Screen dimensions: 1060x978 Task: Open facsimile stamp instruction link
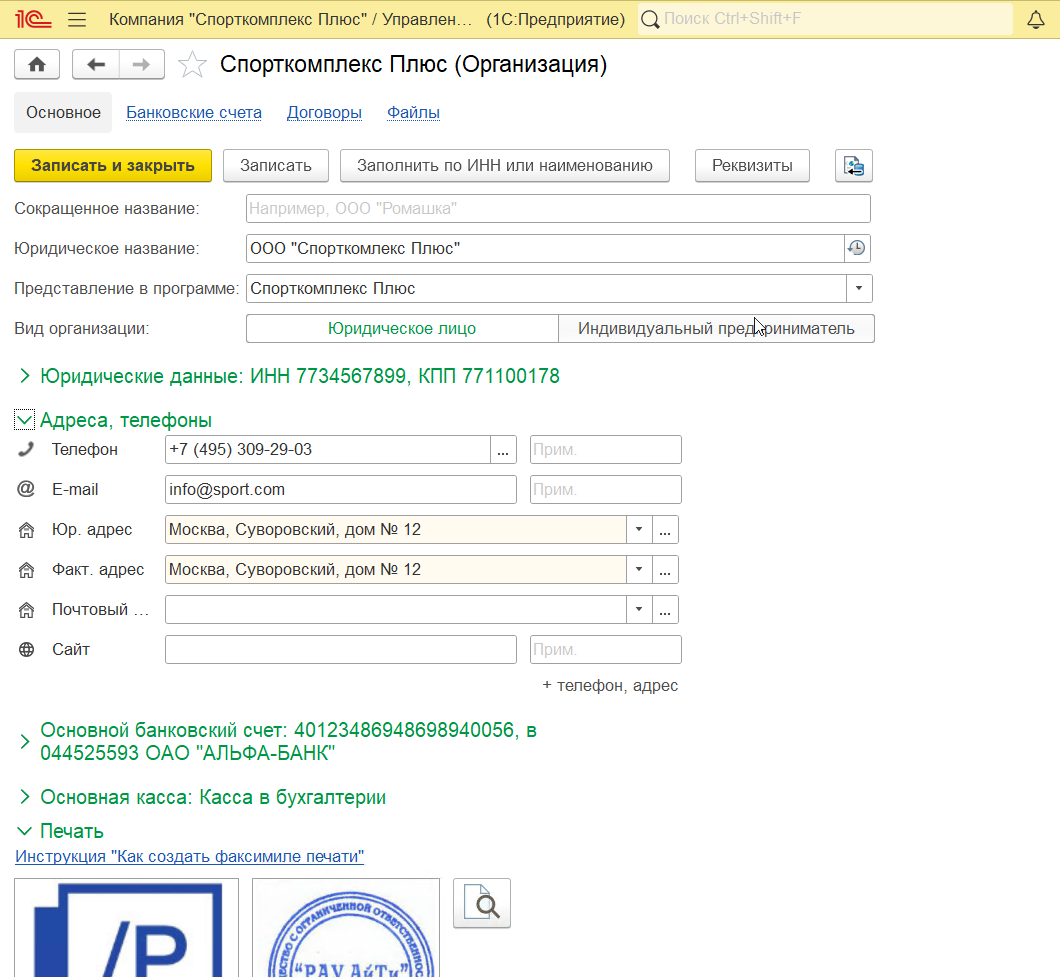tap(189, 856)
